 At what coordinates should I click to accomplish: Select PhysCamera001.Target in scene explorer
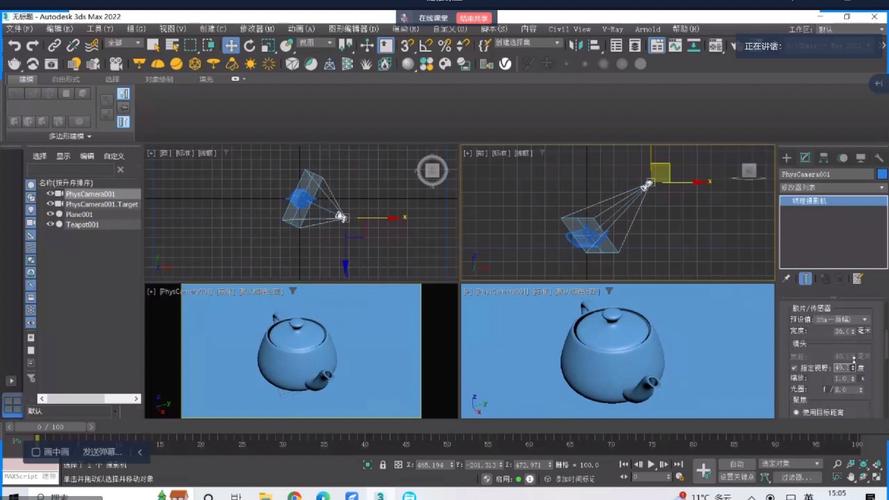pyautogui.click(x=101, y=204)
